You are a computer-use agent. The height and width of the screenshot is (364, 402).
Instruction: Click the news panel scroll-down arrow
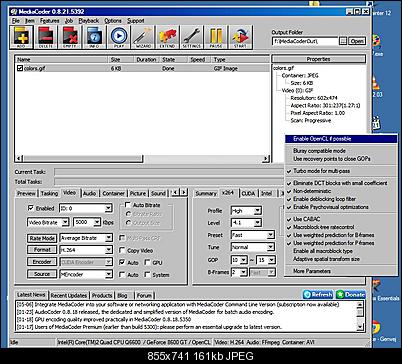tap(360, 327)
